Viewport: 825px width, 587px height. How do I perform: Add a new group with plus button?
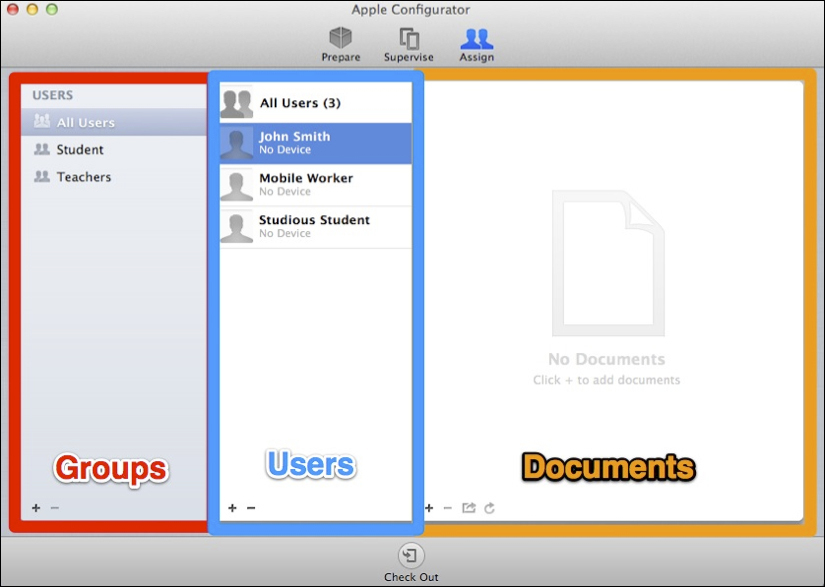tap(36, 508)
